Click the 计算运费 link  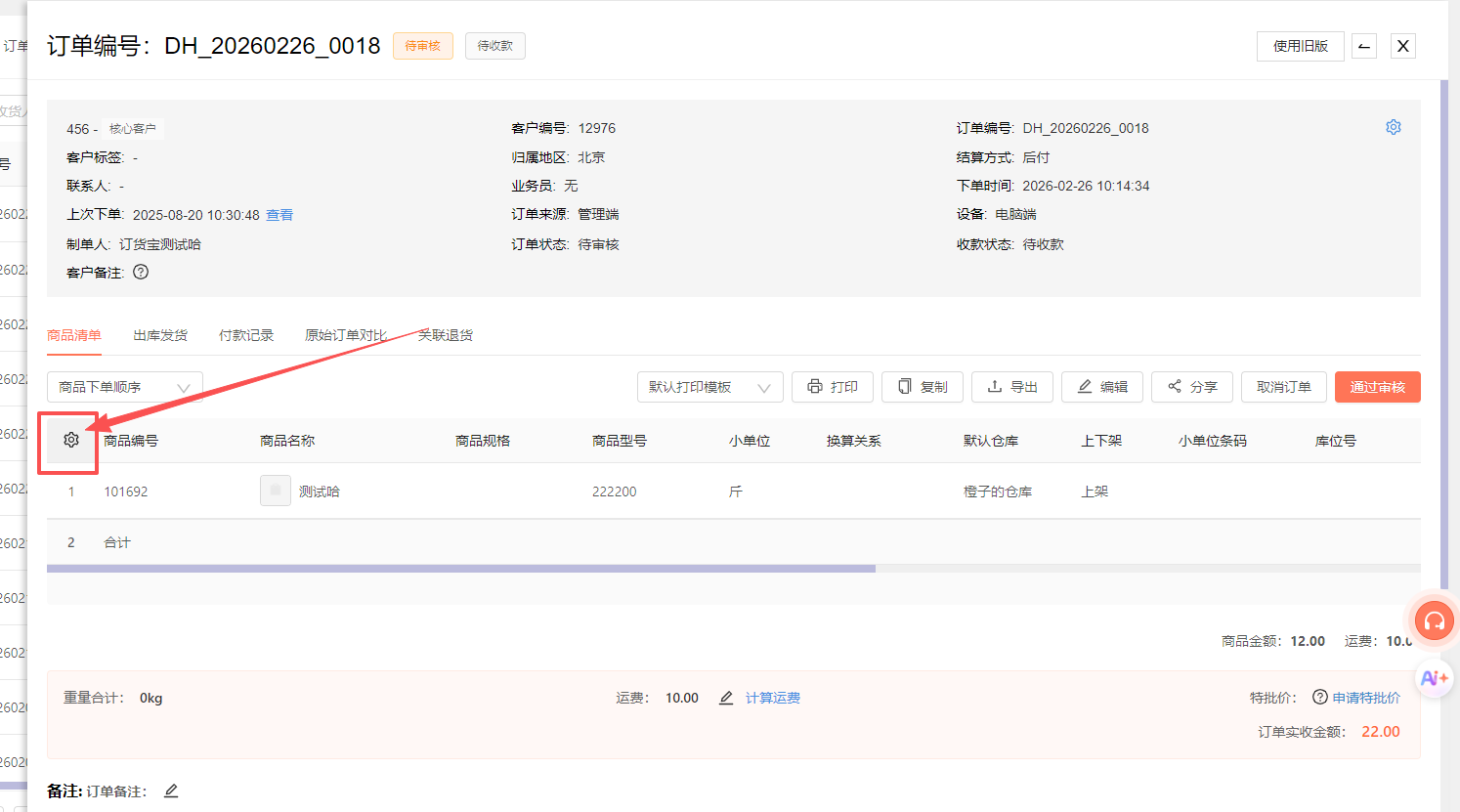pyautogui.click(x=773, y=698)
